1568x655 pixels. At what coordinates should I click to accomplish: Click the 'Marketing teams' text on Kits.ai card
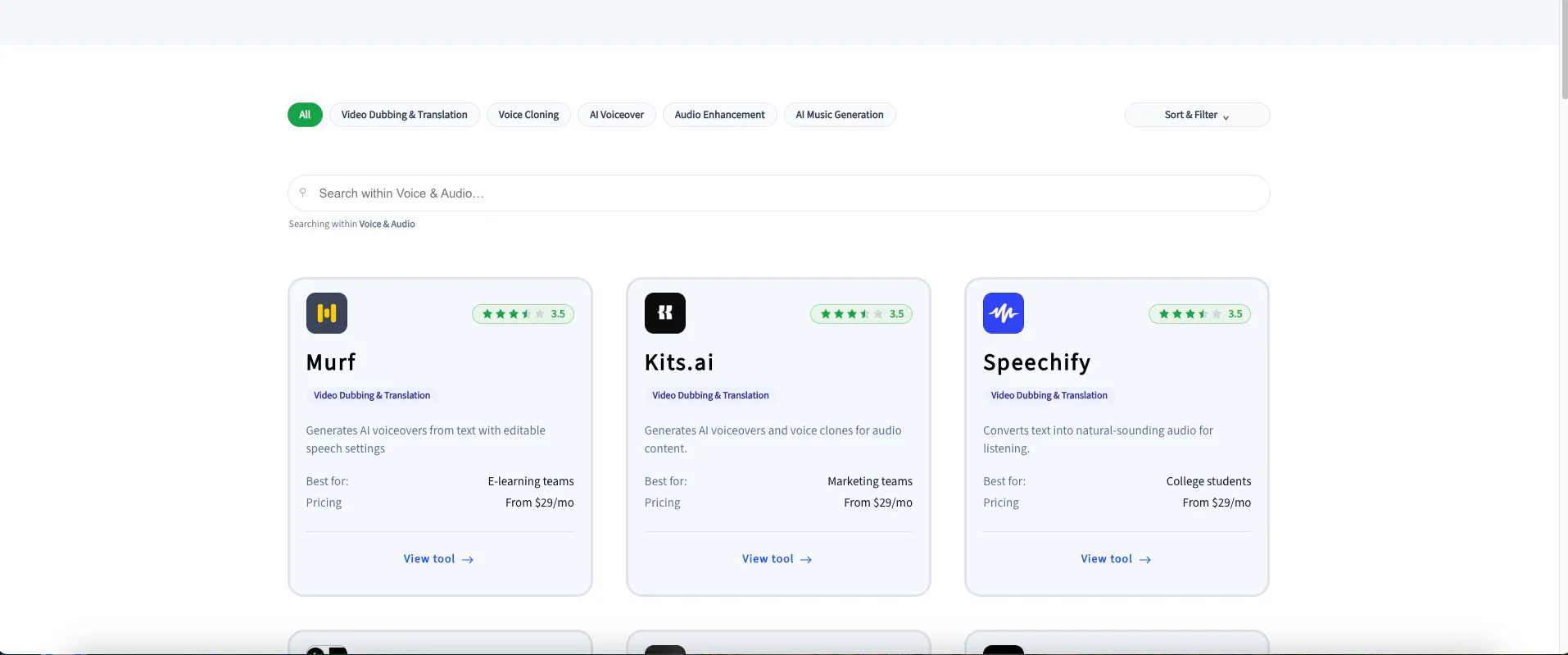(870, 481)
